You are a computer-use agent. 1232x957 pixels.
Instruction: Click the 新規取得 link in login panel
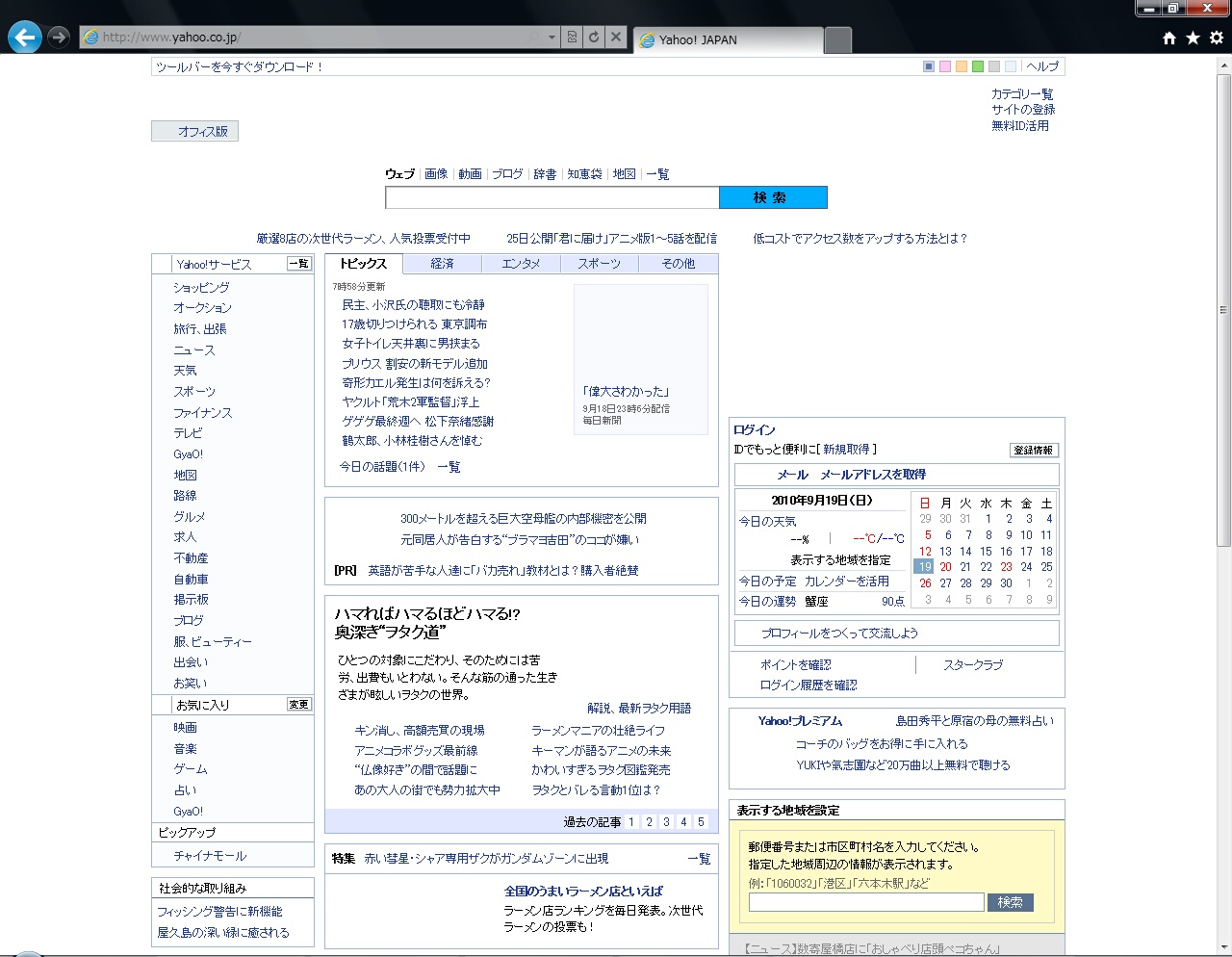846,450
